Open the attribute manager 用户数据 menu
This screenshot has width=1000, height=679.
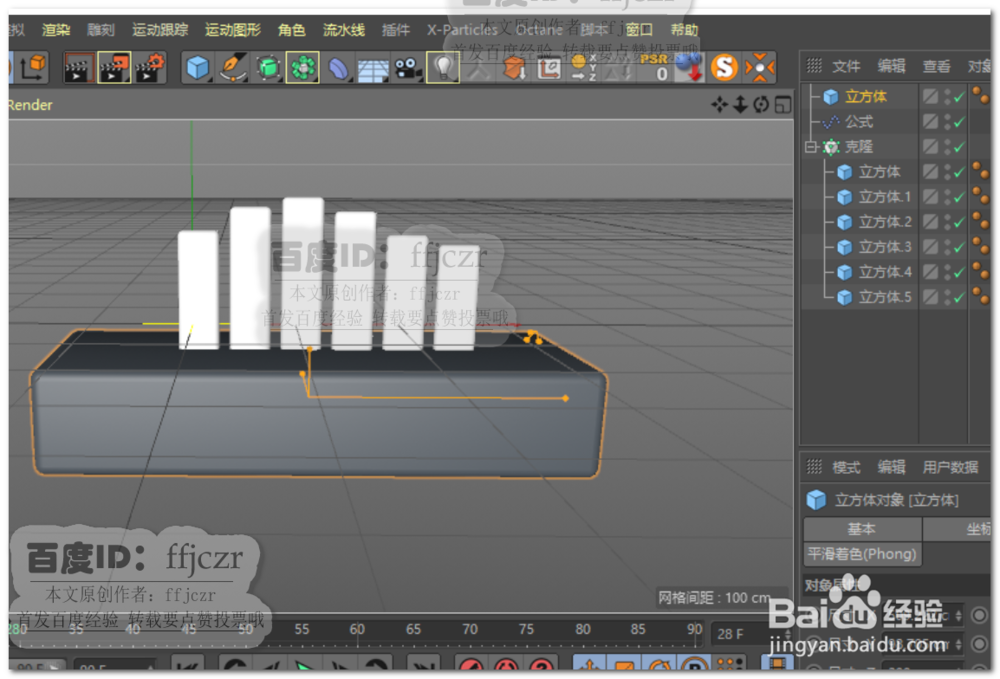point(950,467)
